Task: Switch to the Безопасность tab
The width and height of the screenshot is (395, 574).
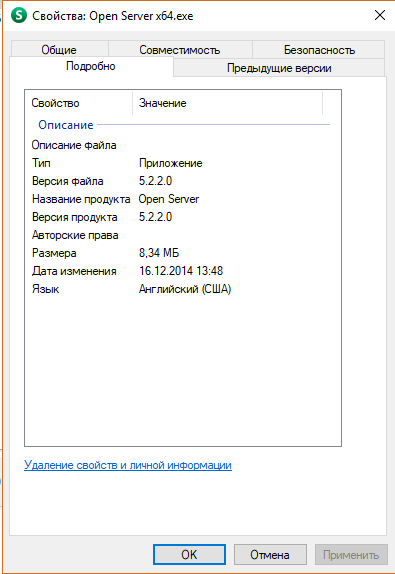Action: tap(319, 49)
